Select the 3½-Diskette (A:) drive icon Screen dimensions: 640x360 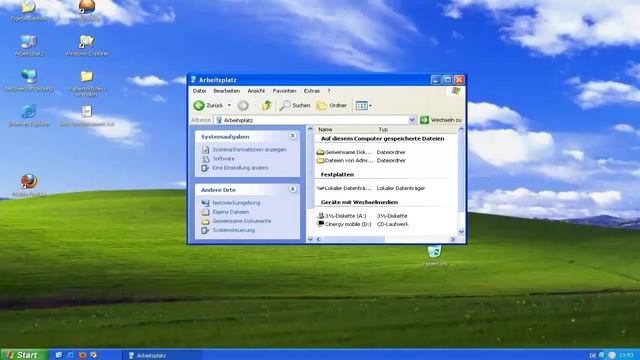pyautogui.click(x=321, y=216)
